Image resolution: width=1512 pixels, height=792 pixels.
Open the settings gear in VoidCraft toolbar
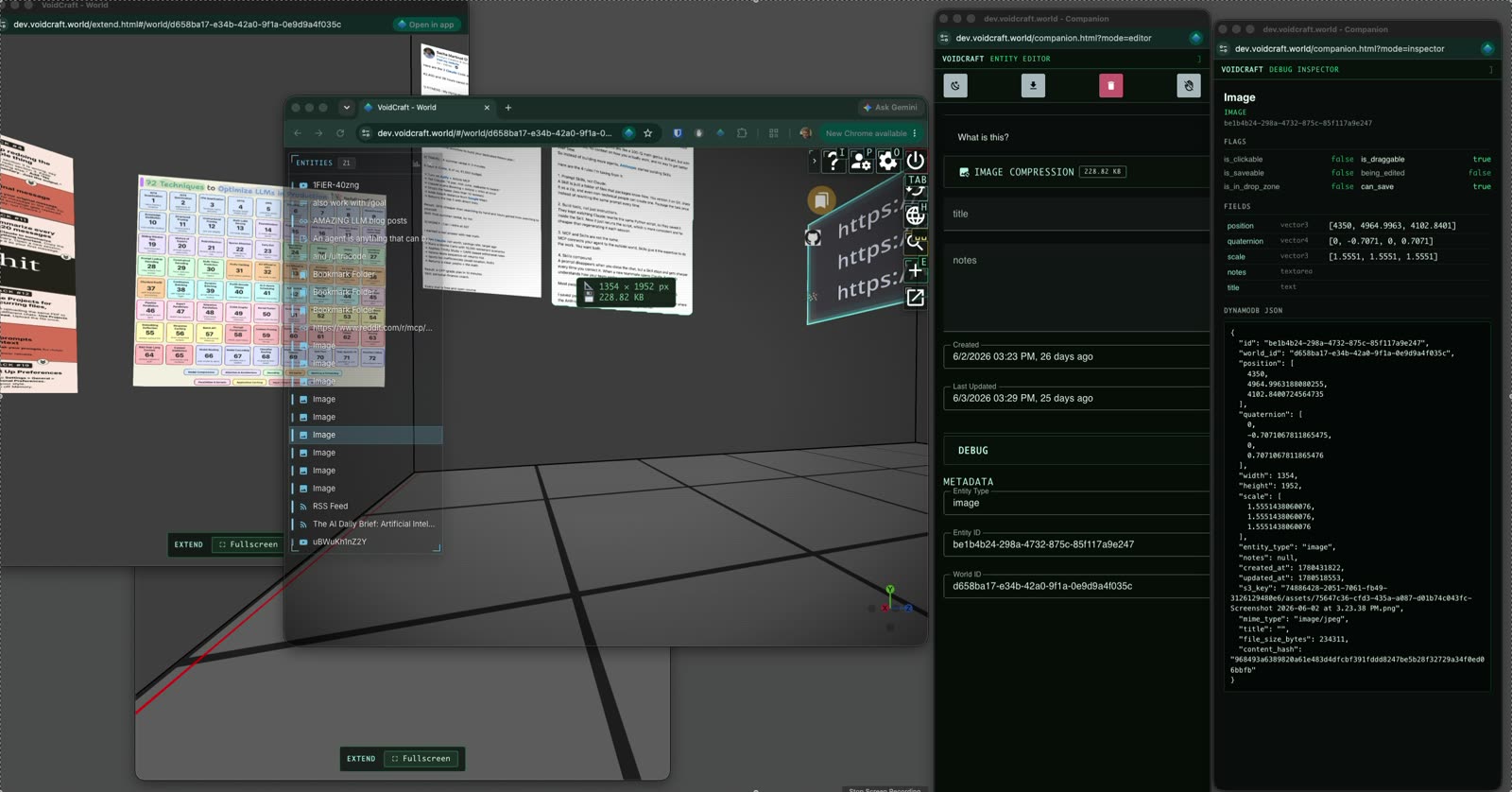pyautogui.click(x=887, y=162)
